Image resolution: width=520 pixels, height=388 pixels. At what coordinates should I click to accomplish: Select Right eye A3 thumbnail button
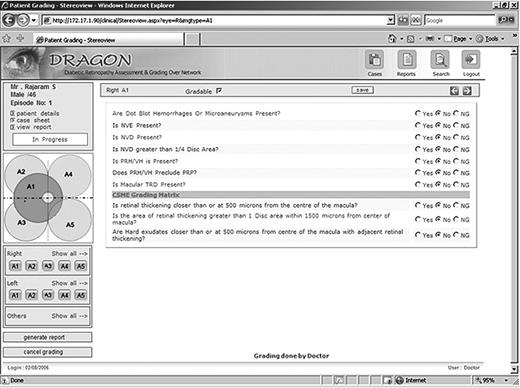(x=48, y=266)
